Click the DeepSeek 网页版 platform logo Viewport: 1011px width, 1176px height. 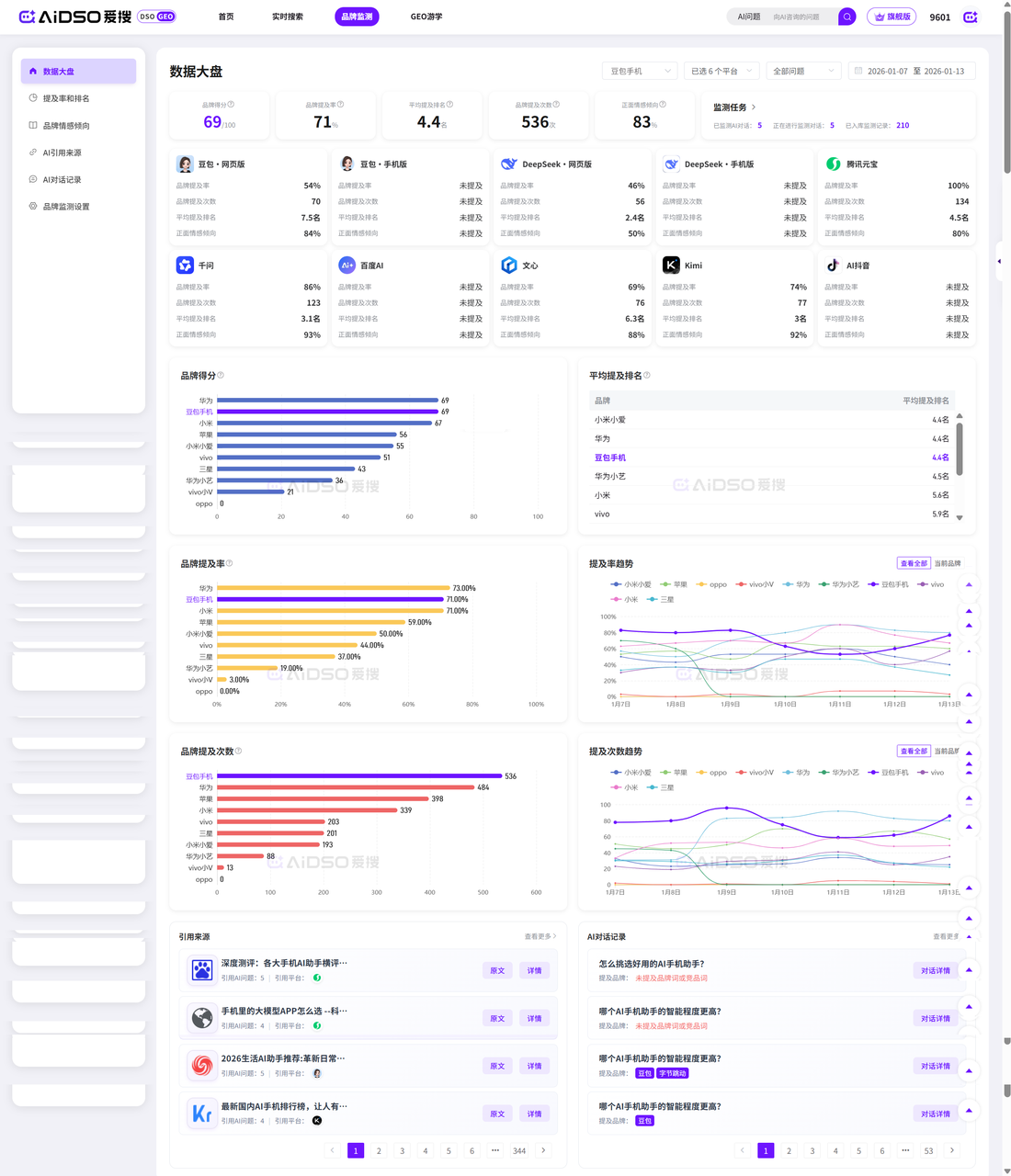tap(508, 164)
